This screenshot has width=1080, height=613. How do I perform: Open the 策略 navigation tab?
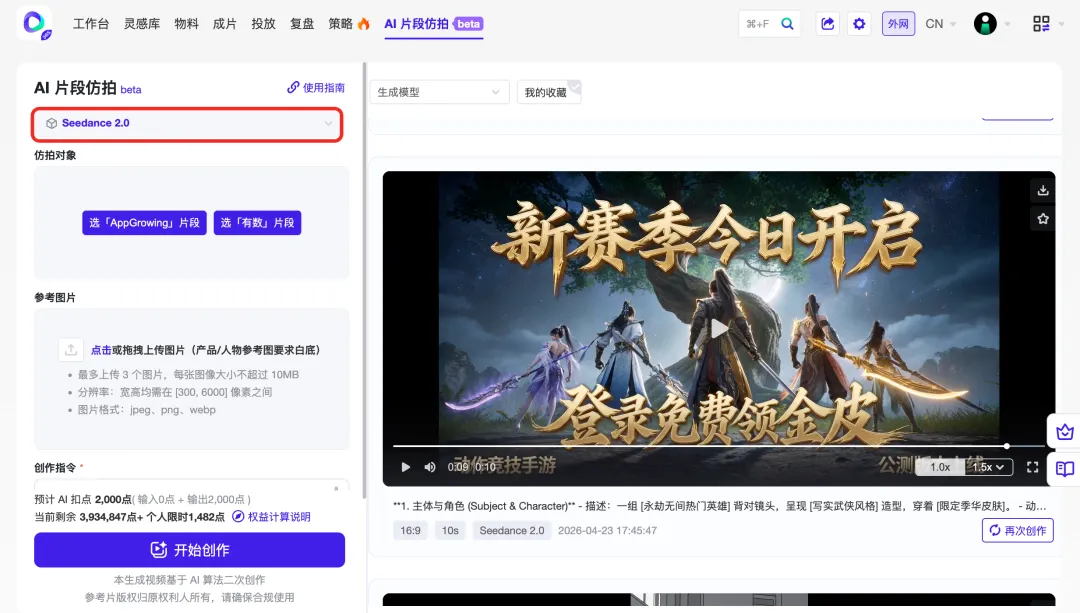(x=348, y=24)
